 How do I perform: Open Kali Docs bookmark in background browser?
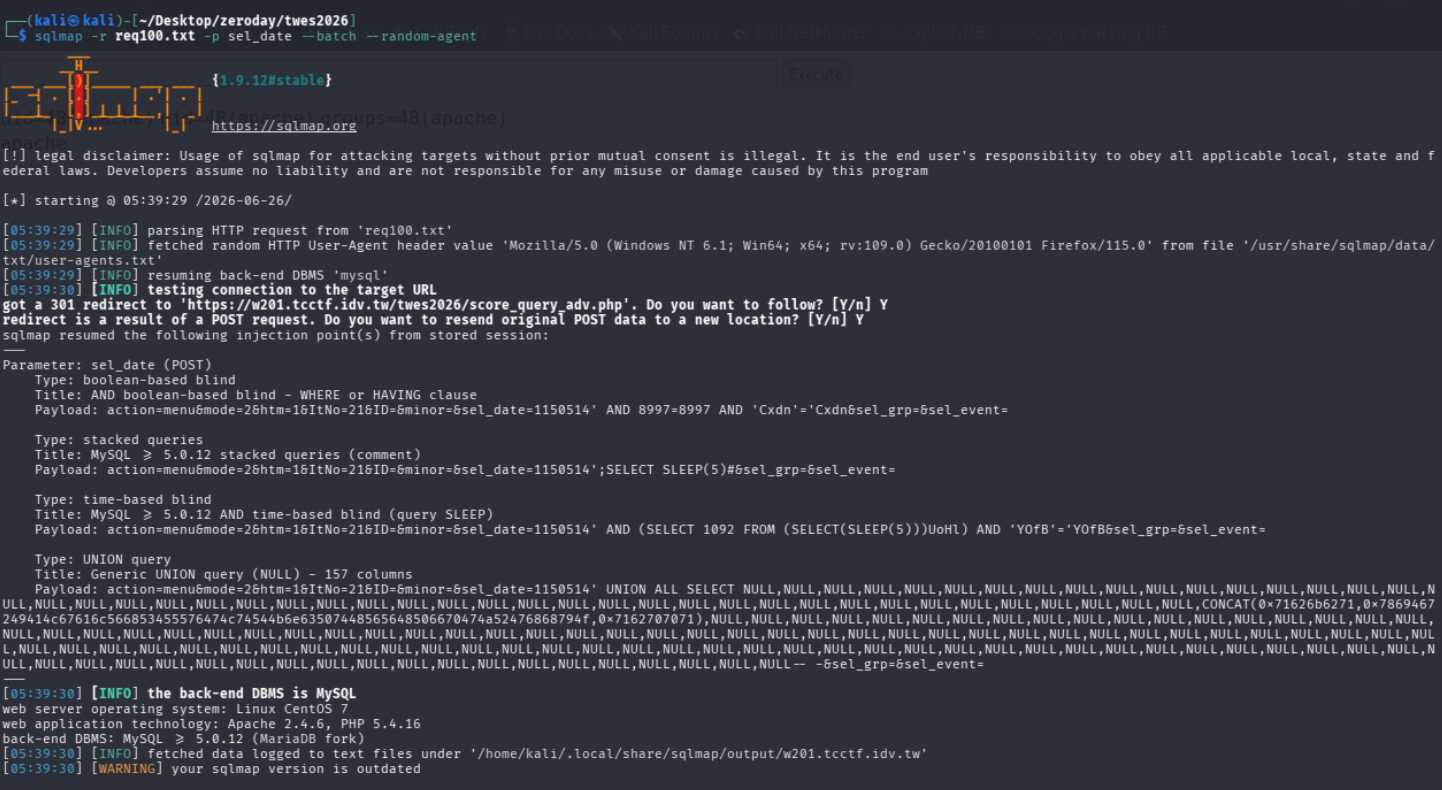pos(549,32)
